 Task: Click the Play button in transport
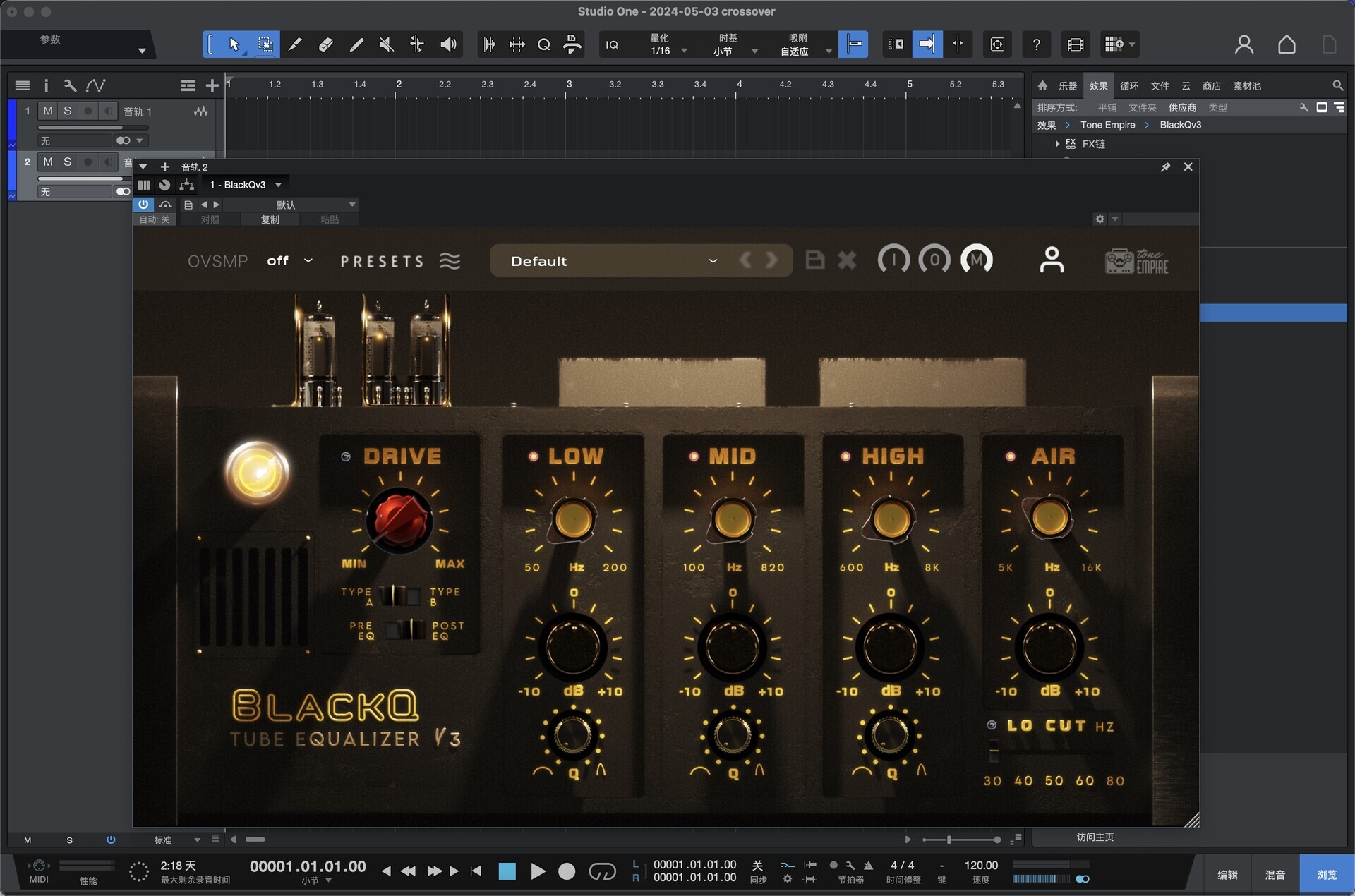click(x=538, y=871)
